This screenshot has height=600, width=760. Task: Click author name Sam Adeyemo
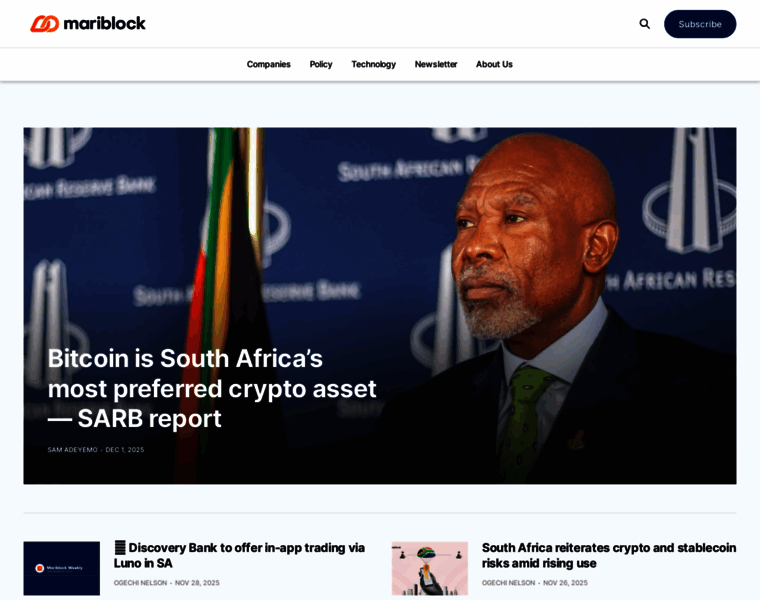(x=72, y=450)
